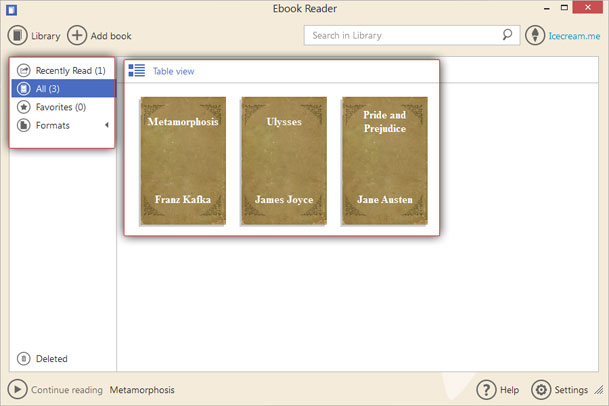Open the Library icon in the toolbar
The width and height of the screenshot is (609, 406).
17,36
